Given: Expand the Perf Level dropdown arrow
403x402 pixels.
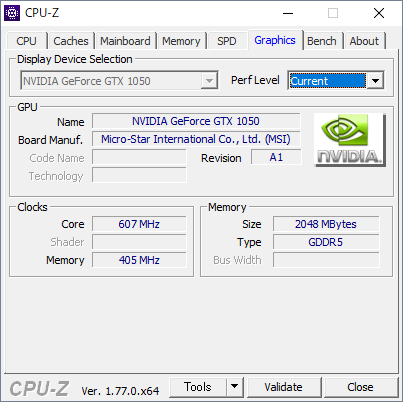Looking at the screenshot, I should [x=375, y=81].
